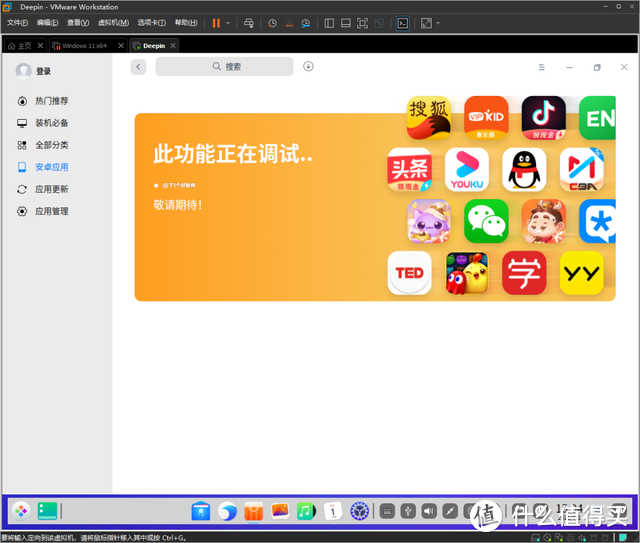Open the app store hamburger menu

tap(542, 67)
